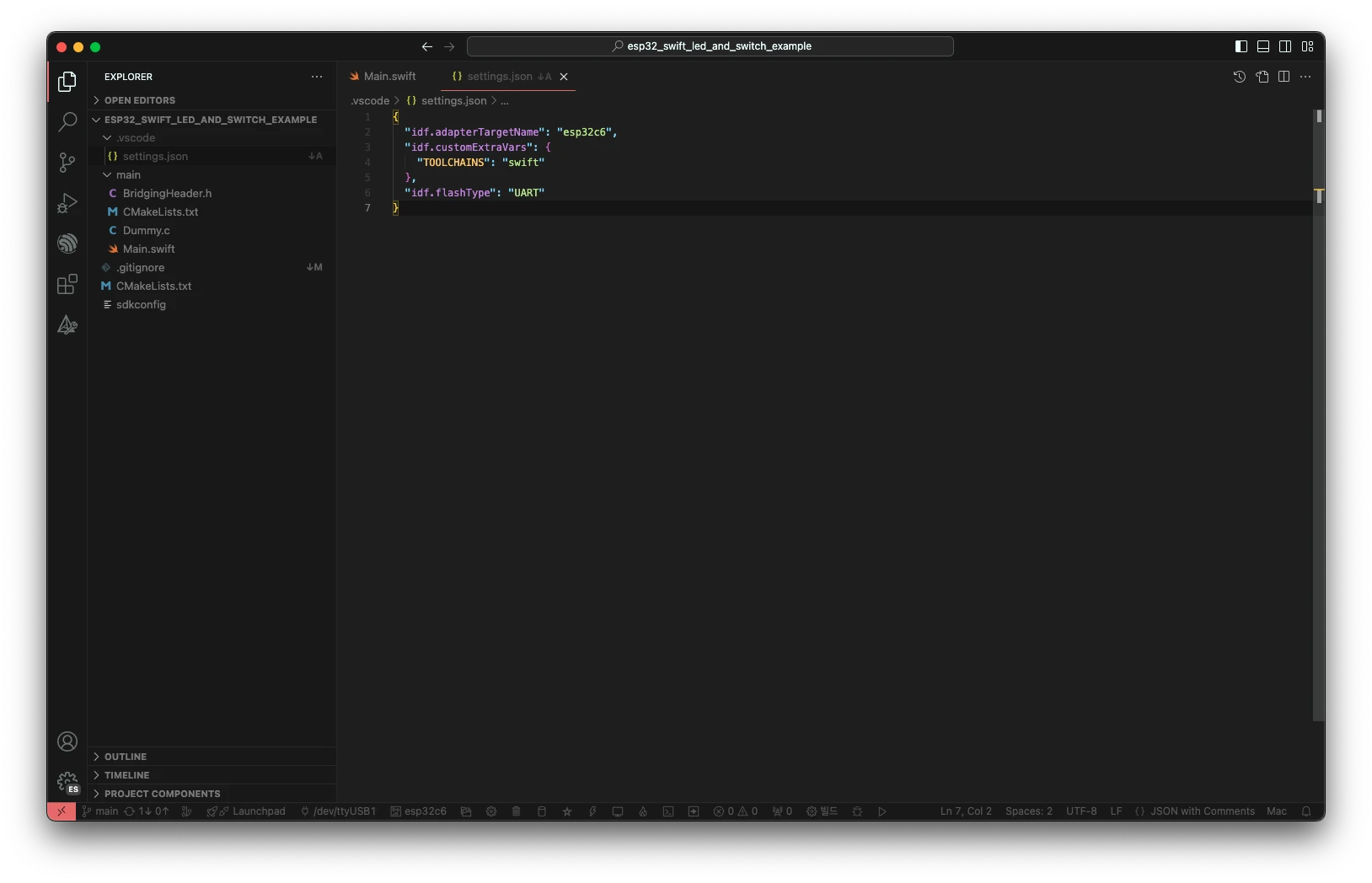
Task: Click the command center search field
Action: tap(710, 46)
